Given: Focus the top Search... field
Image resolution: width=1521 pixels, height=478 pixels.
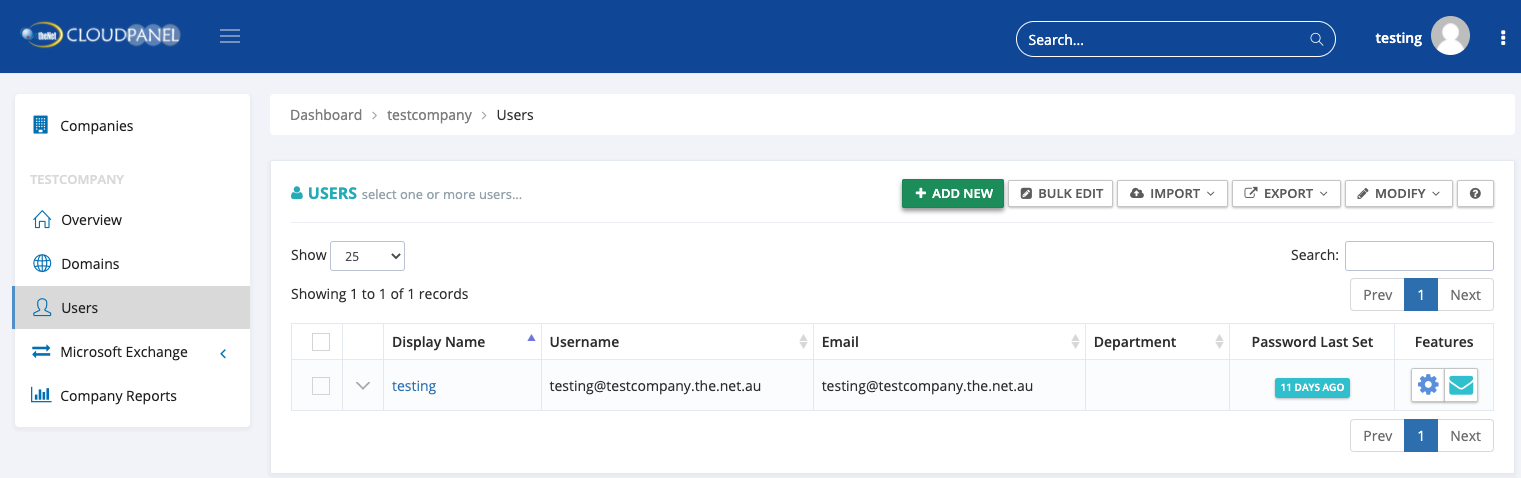Looking at the screenshot, I should (x=1176, y=40).
